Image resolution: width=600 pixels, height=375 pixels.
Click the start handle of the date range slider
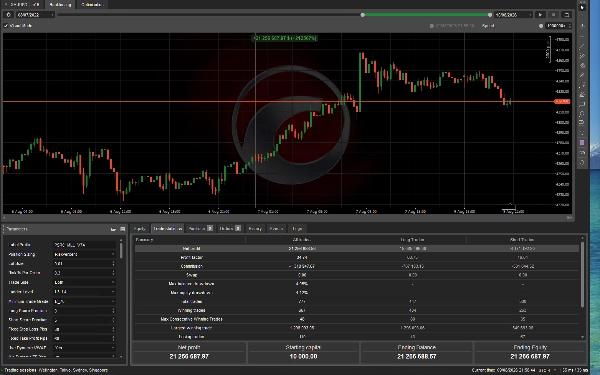point(362,15)
